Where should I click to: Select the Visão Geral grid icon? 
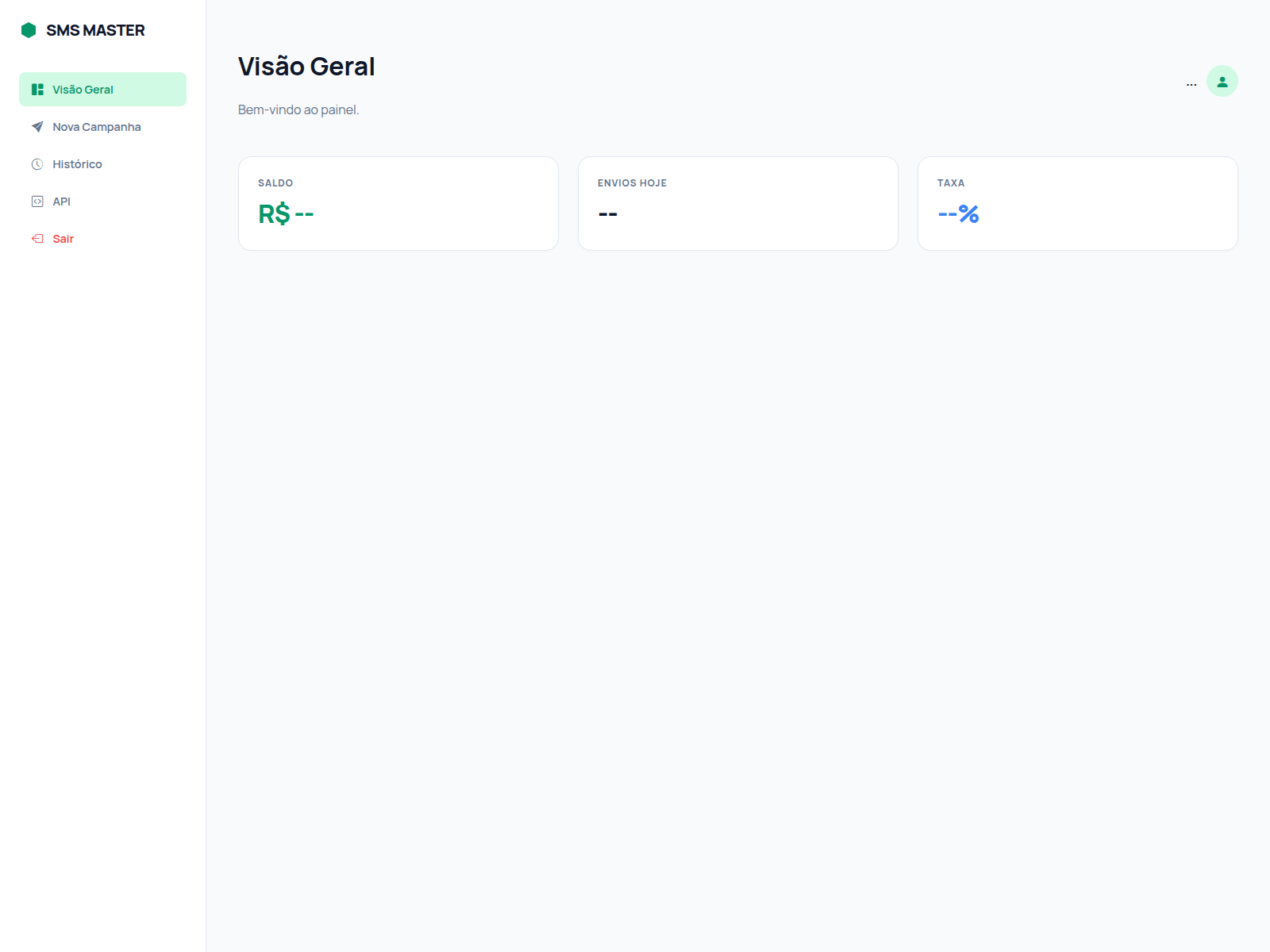coord(37,89)
